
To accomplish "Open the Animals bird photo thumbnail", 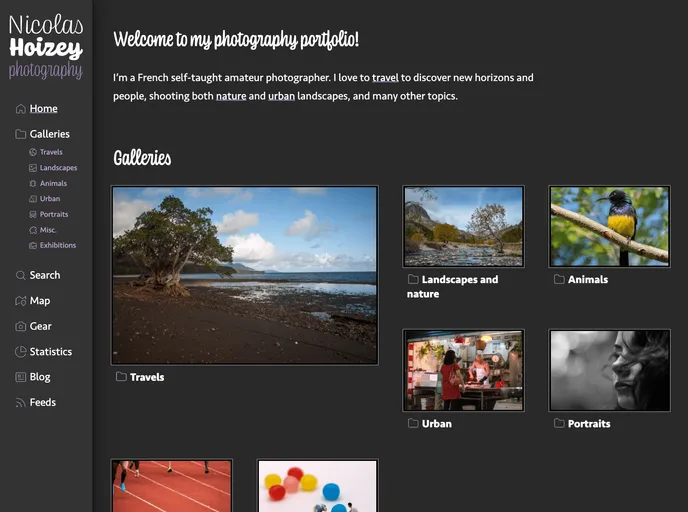I will pos(609,226).
